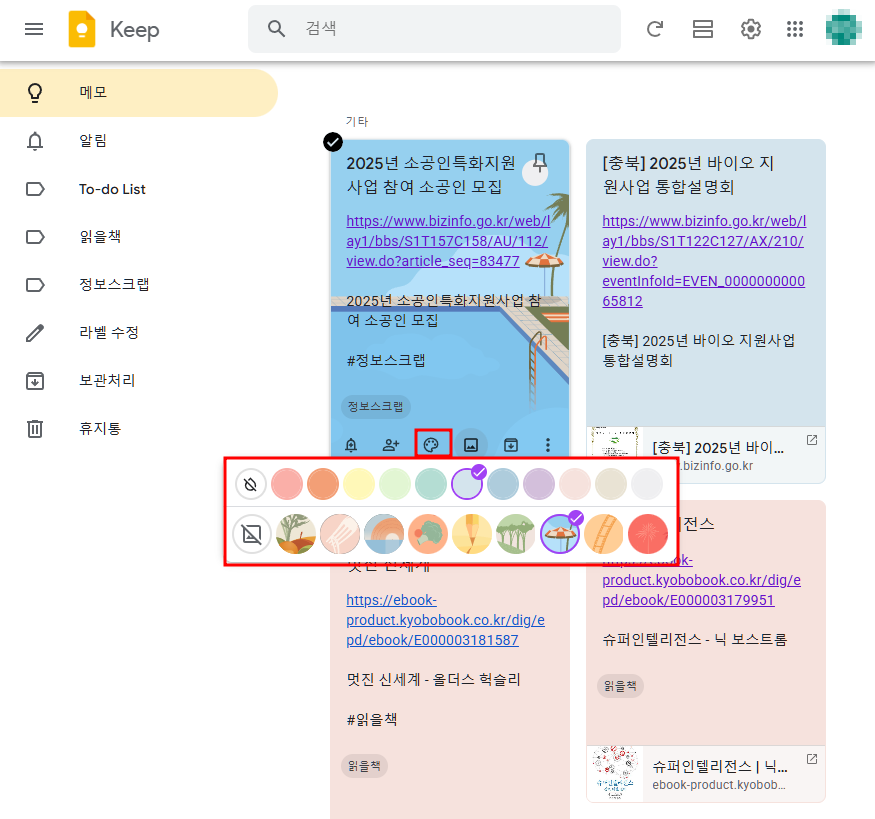Remove note color with the no-color option
Image resolution: width=875 pixels, height=819 pixels.
(x=251, y=483)
